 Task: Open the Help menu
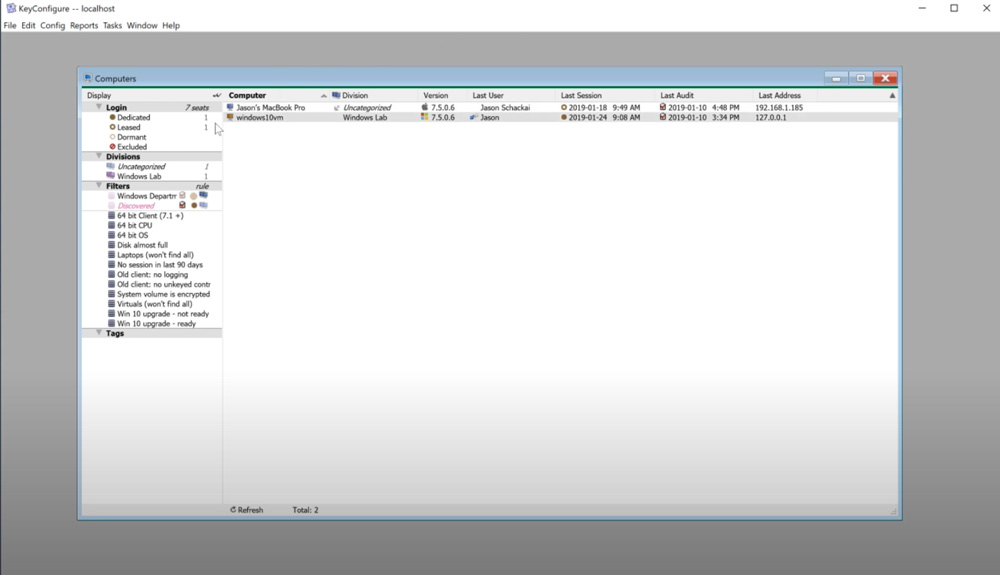[x=171, y=25]
